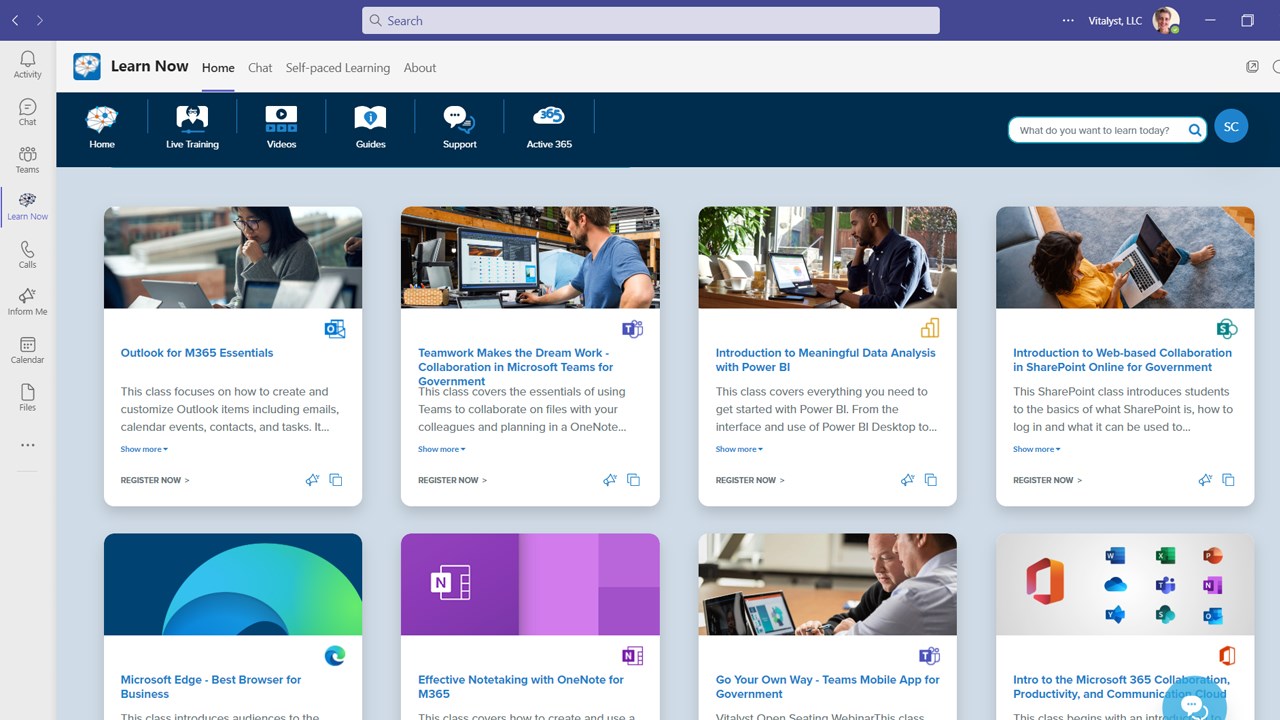1280x720 pixels.
Task: Open Chat in the Teams sidebar
Action: 27,112
